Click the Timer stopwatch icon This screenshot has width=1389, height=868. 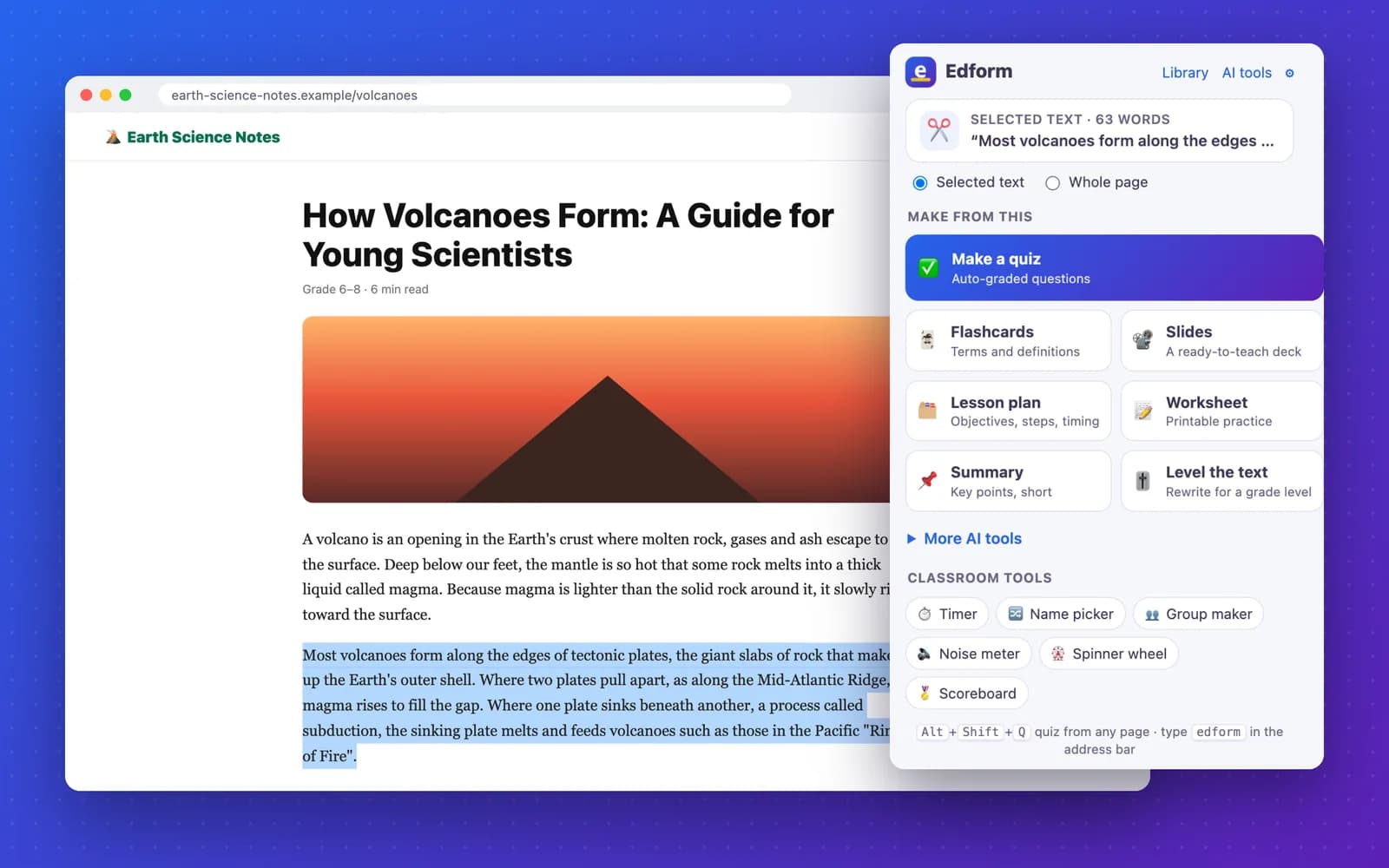(x=925, y=614)
